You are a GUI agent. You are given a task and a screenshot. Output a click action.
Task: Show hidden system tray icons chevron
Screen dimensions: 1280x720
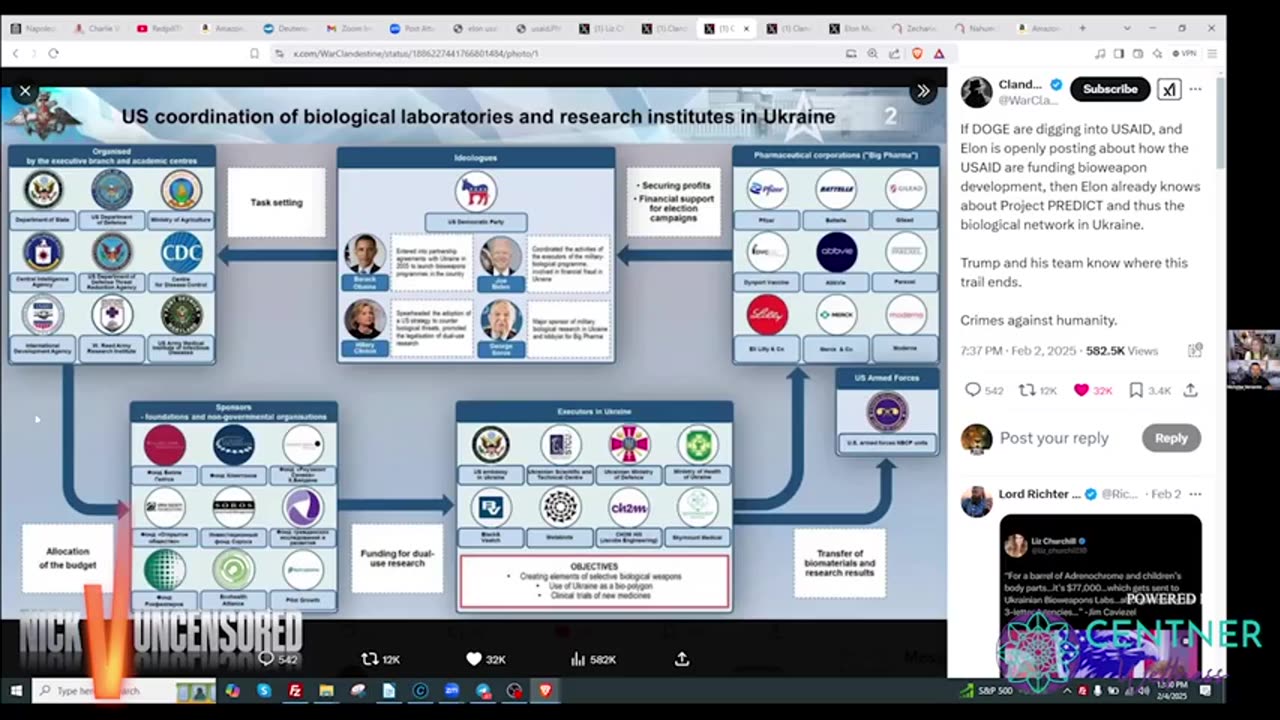[1068, 691]
